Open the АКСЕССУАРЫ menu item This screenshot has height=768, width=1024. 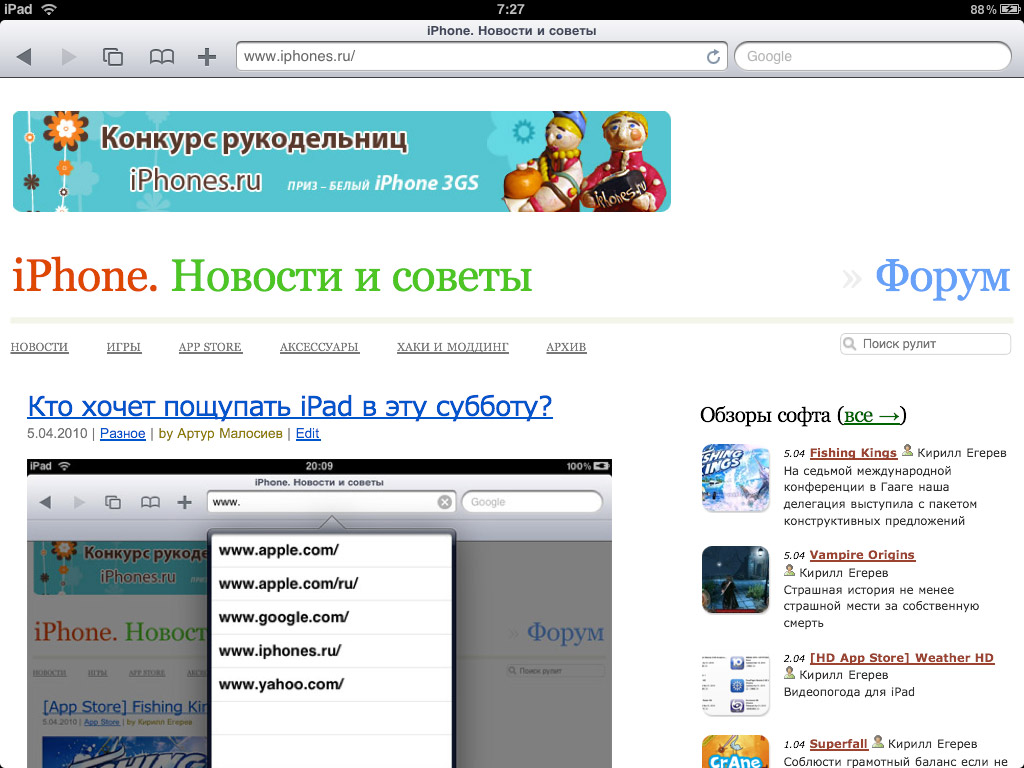pyautogui.click(x=319, y=347)
